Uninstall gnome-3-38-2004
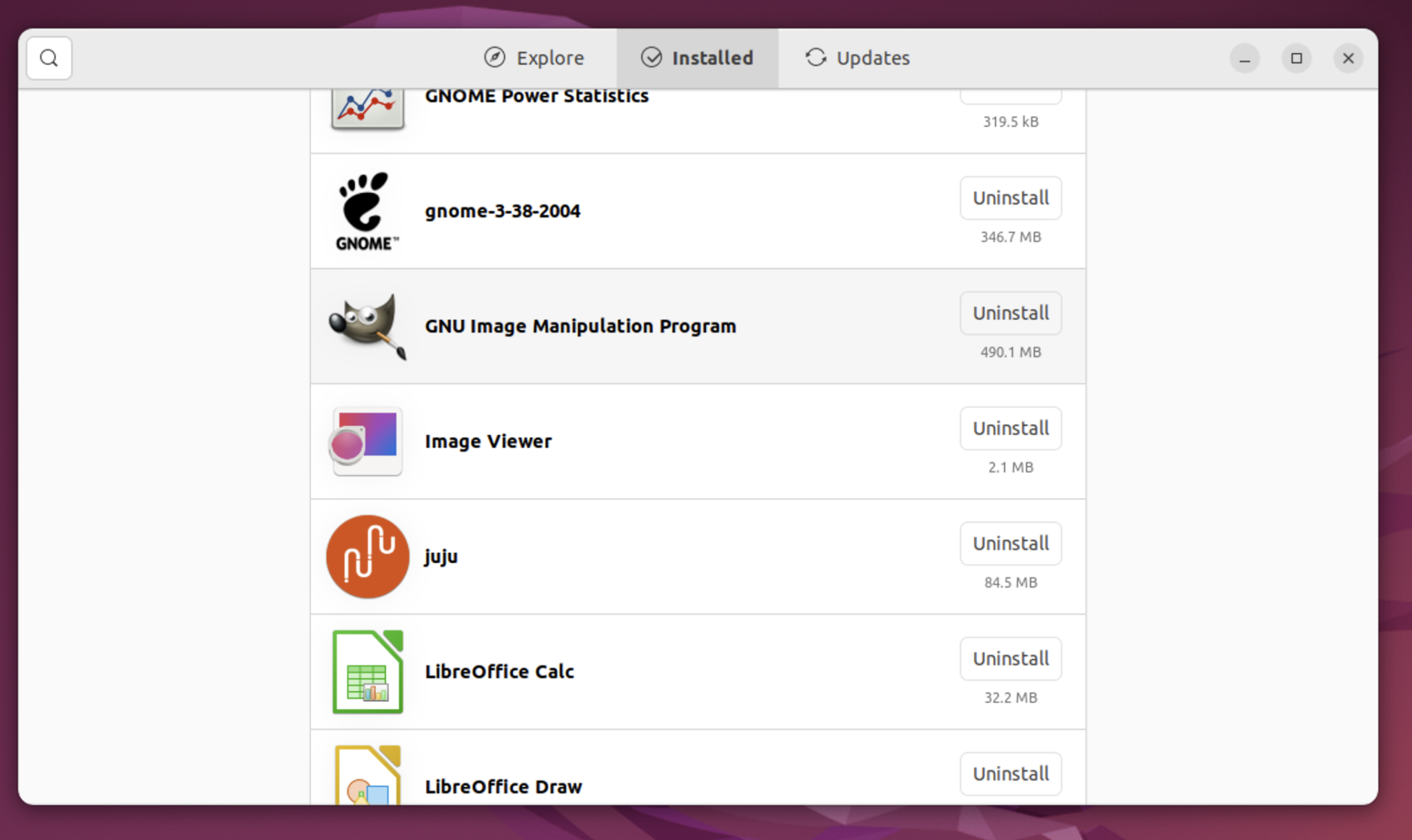Image resolution: width=1412 pixels, height=840 pixels. pos(1010,198)
